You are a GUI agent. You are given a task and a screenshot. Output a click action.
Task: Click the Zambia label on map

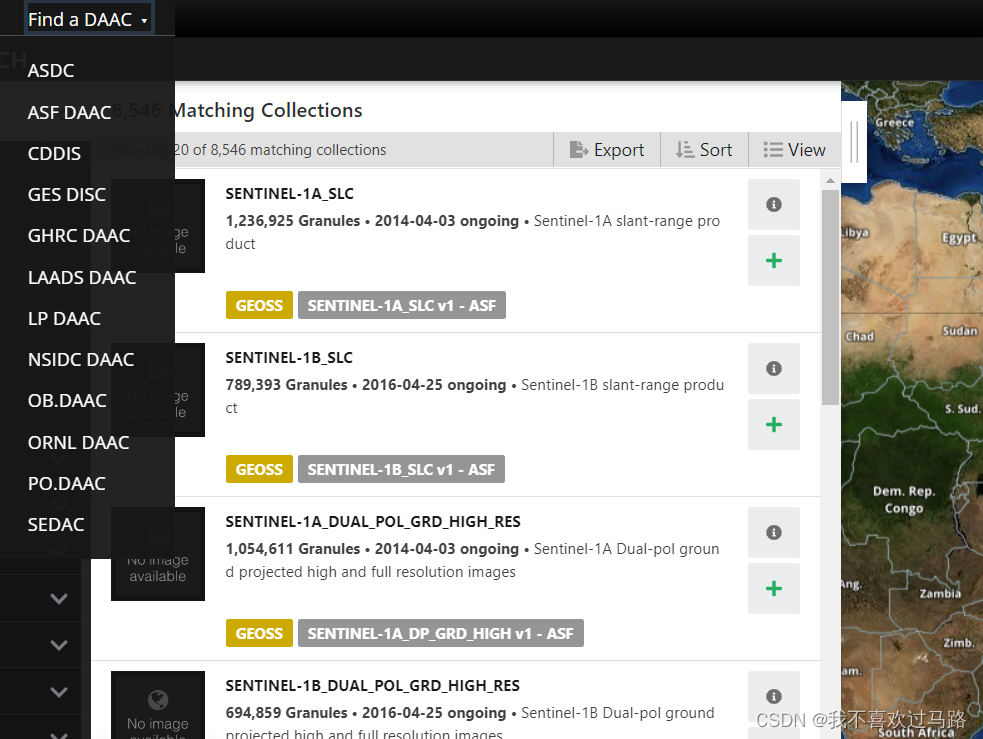point(940,594)
